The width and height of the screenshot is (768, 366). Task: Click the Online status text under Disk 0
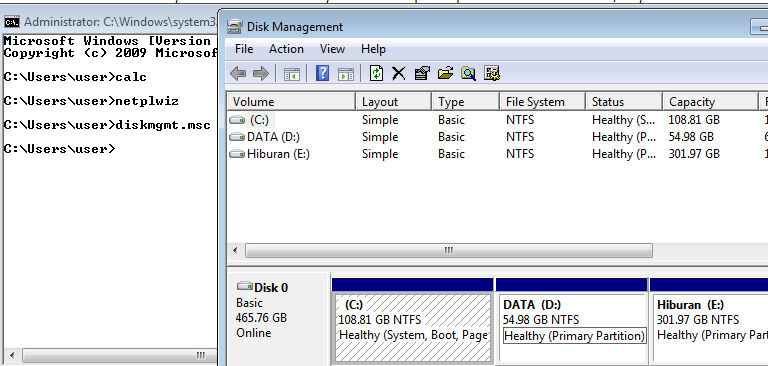point(253,333)
